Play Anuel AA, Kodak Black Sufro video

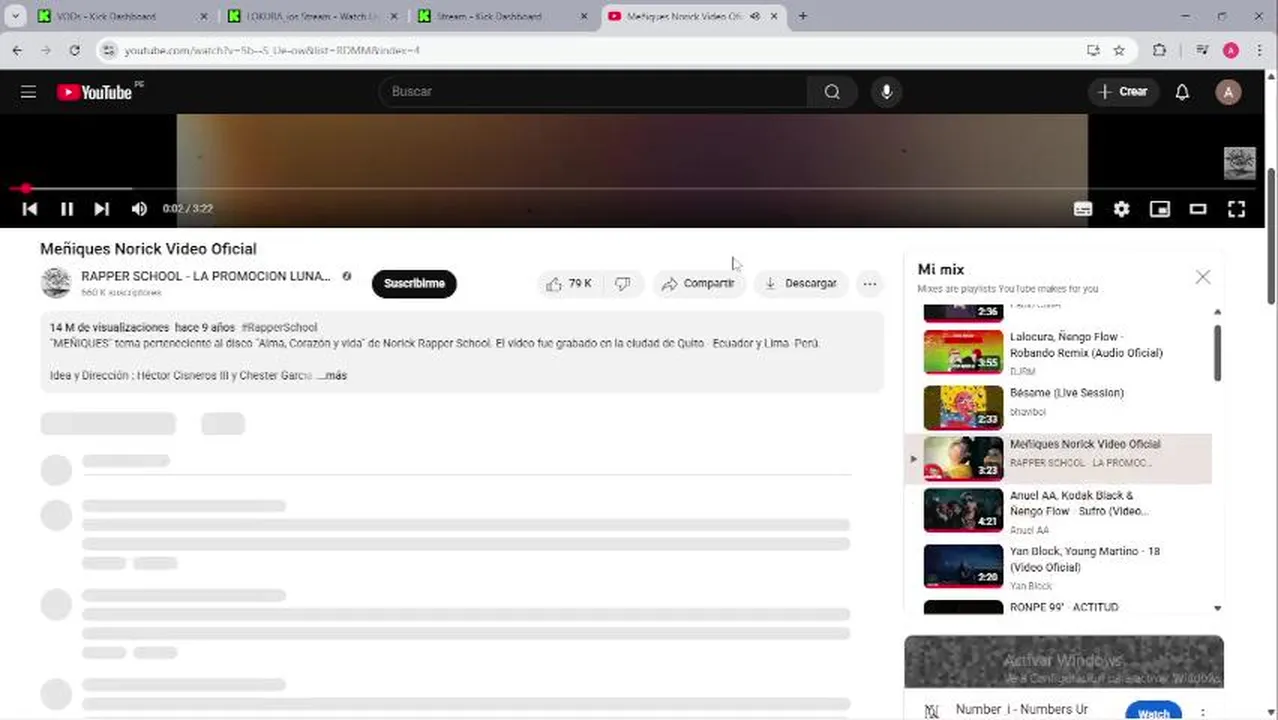coord(1058,511)
